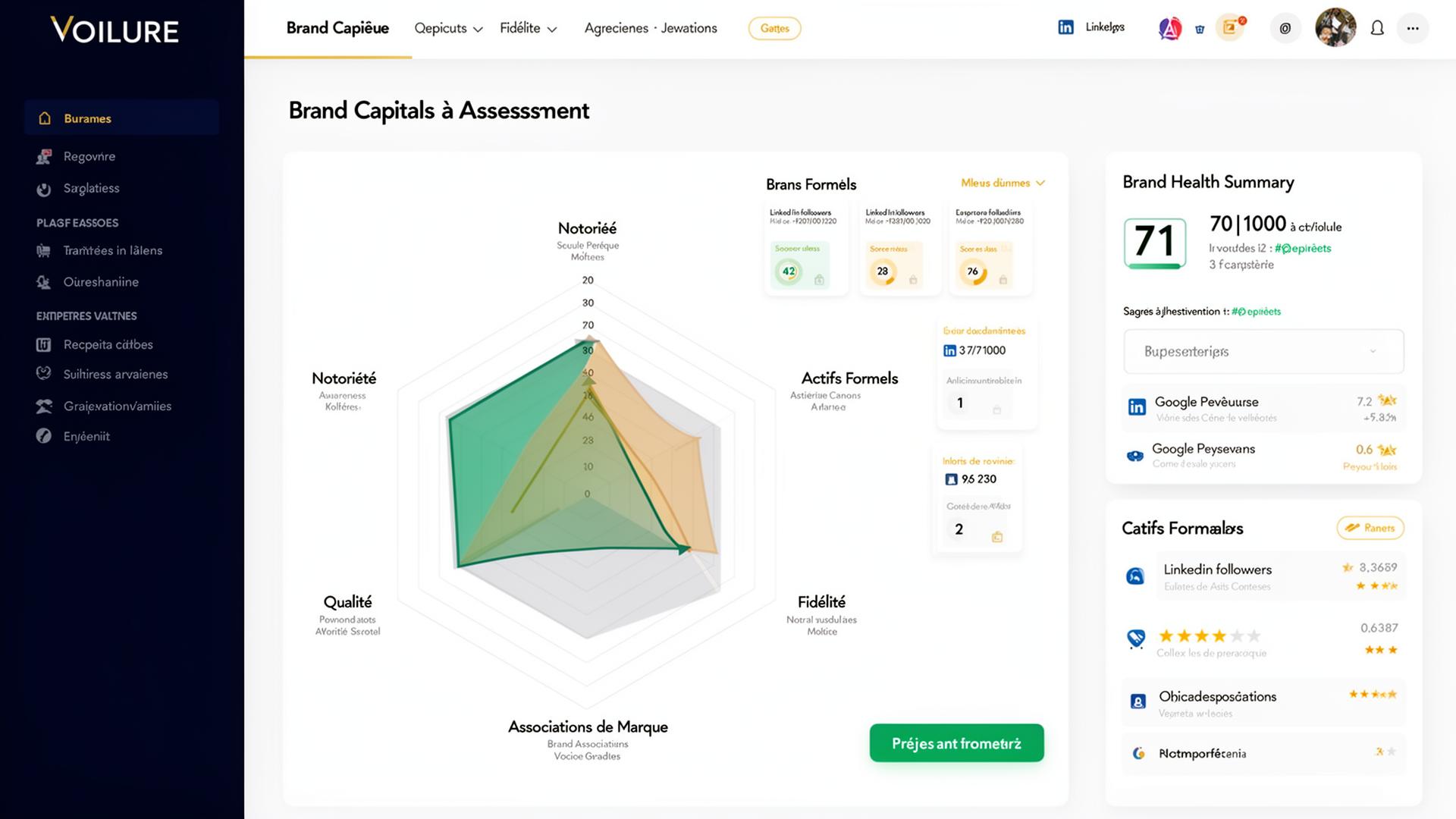Open the three-dots more options menu
The height and width of the screenshot is (819, 1456).
click(x=1412, y=28)
